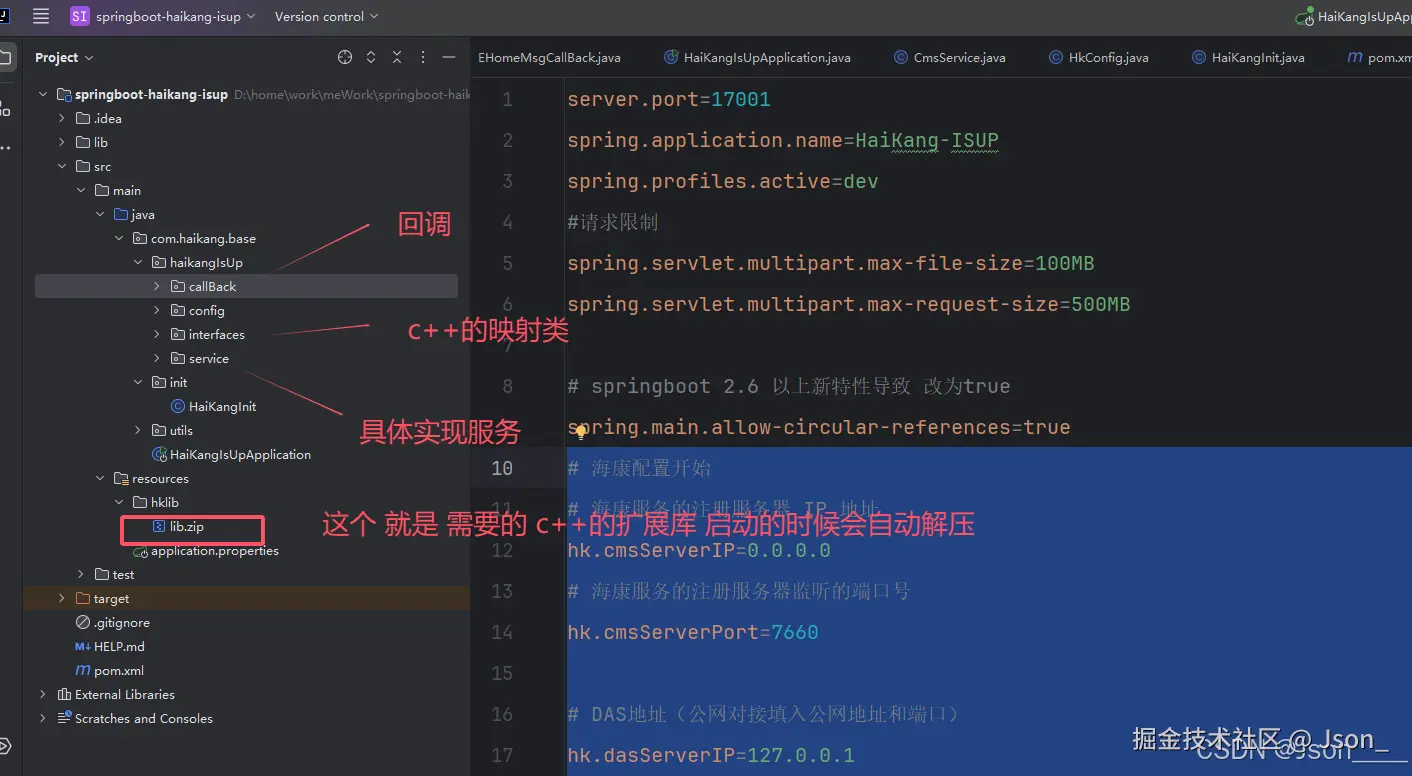1412x776 pixels.
Task: Hide the Project tool window
Action: tap(449, 57)
